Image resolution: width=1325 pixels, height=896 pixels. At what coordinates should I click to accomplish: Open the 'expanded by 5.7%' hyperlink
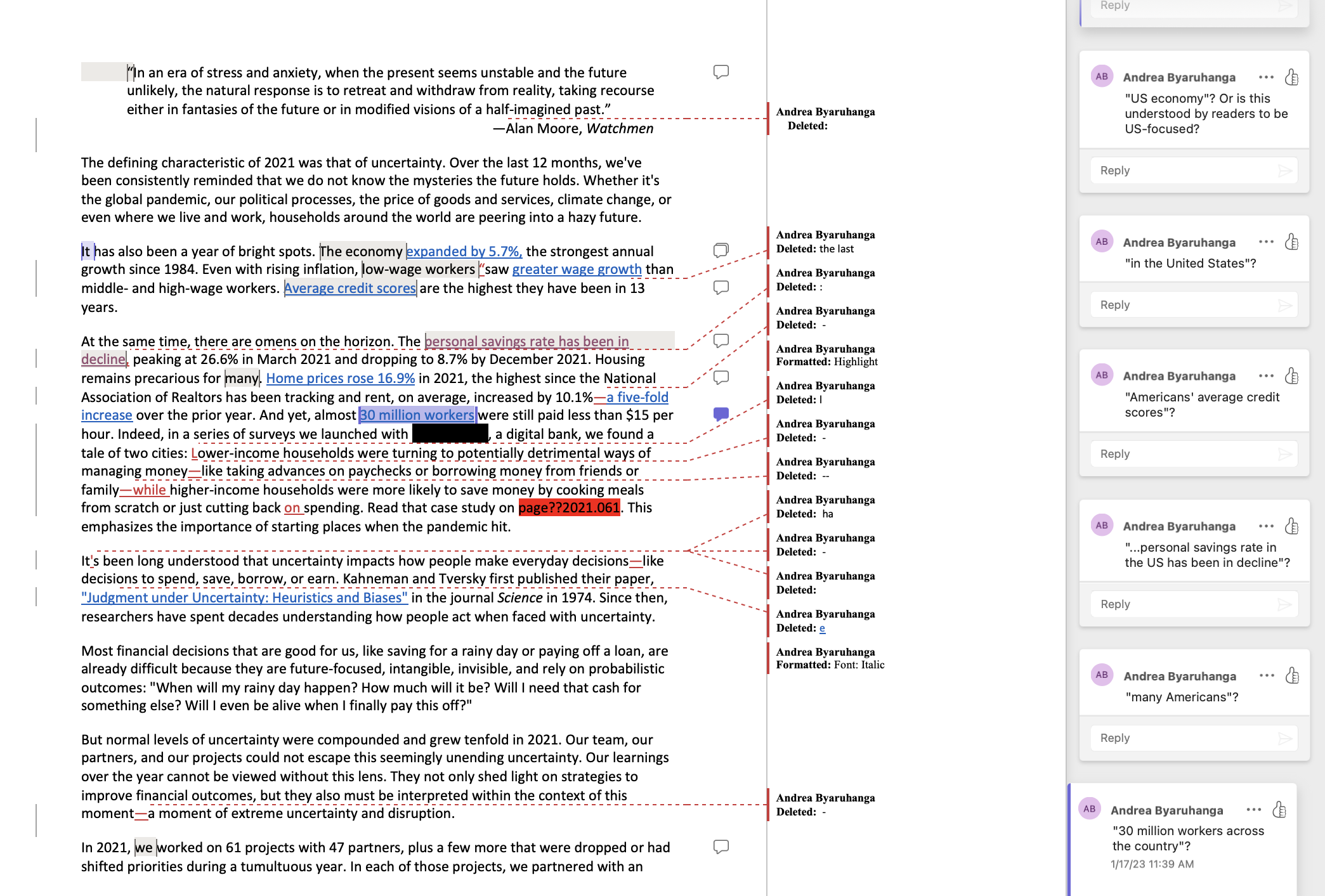464,252
